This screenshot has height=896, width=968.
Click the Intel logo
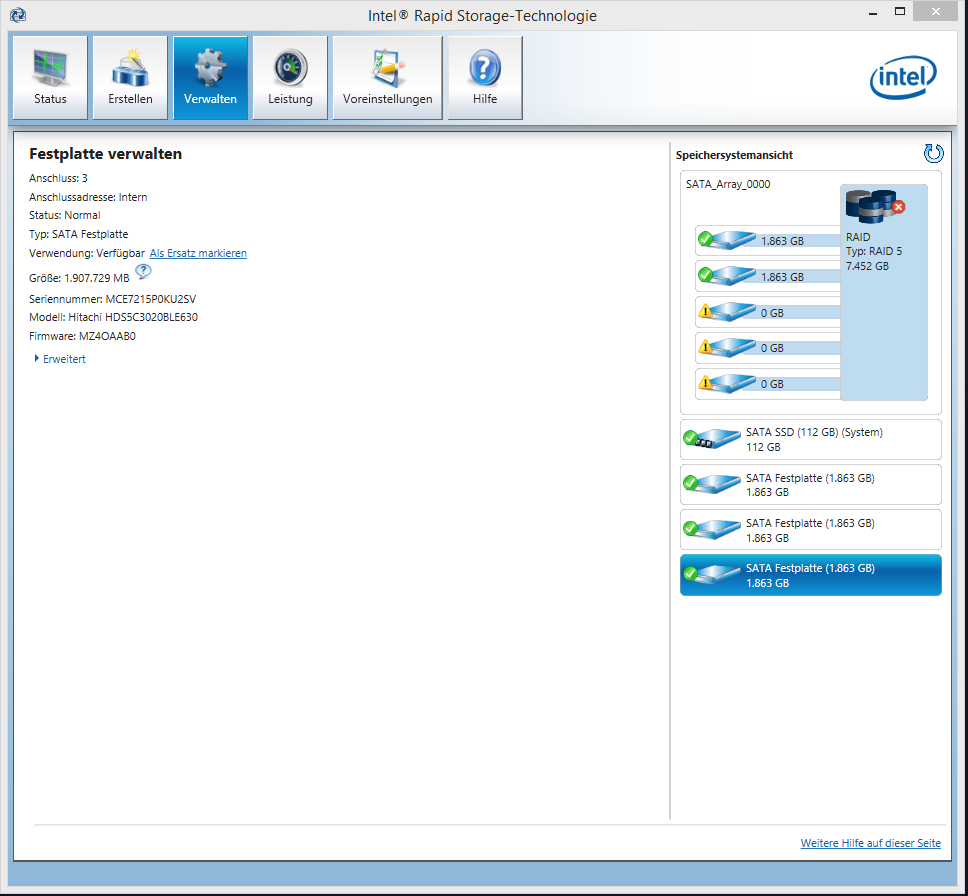coord(903,78)
